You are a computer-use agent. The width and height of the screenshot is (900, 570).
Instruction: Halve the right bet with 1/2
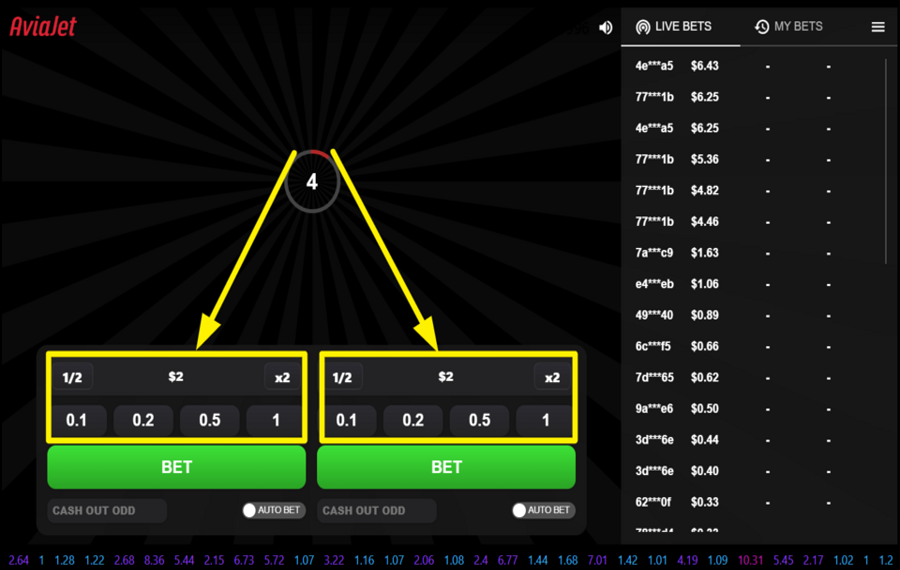pyautogui.click(x=342, y=377)
